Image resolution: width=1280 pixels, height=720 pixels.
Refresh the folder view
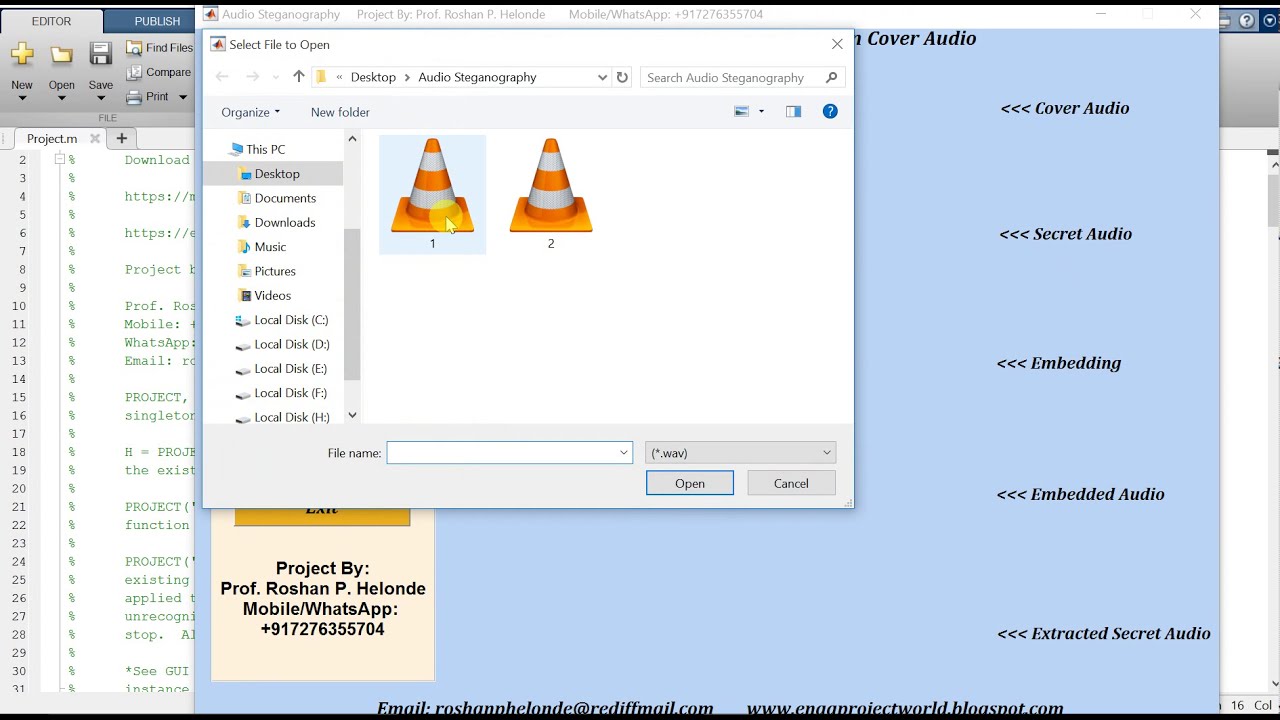pos(622,77)
